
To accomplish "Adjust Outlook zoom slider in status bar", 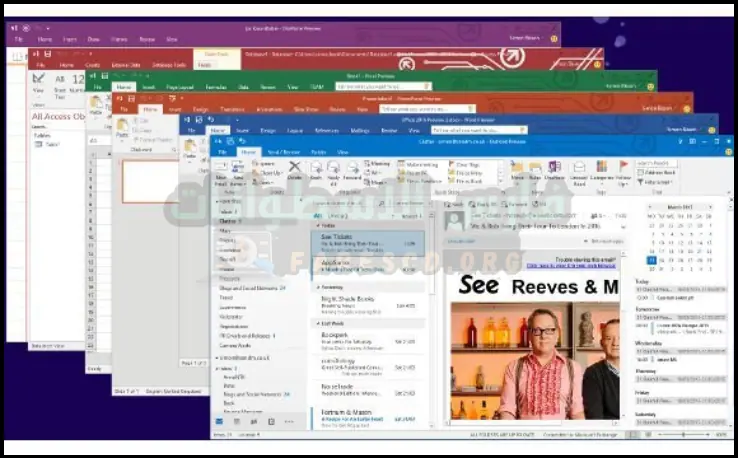I will pyautogui.click(x=684, y=434).
